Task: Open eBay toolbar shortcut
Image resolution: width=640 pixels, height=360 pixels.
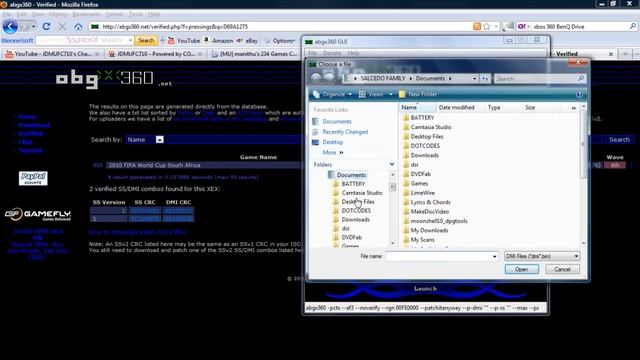Action: point(247,40)
